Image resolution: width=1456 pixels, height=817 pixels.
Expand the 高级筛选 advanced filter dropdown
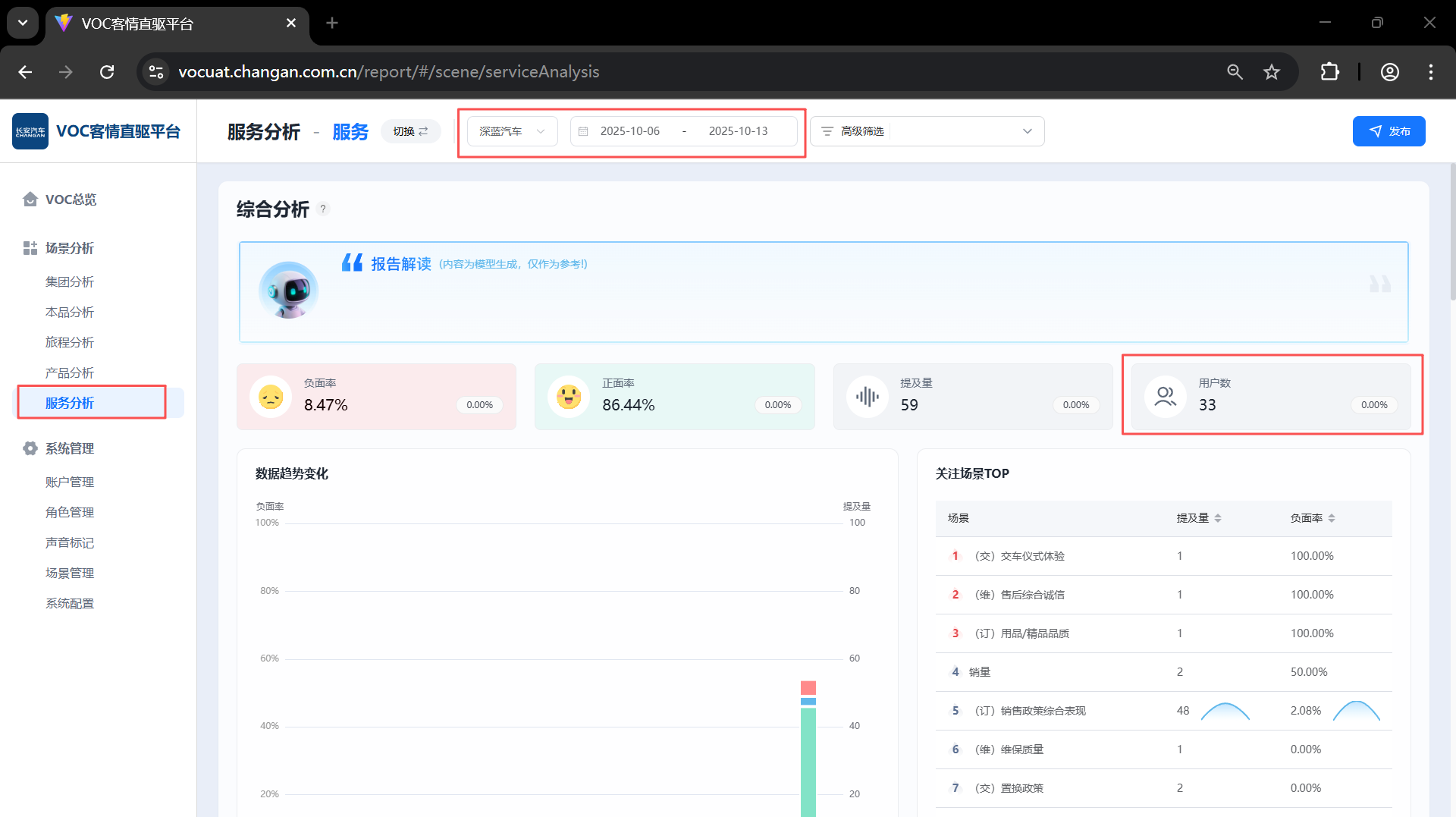point(927,131)
